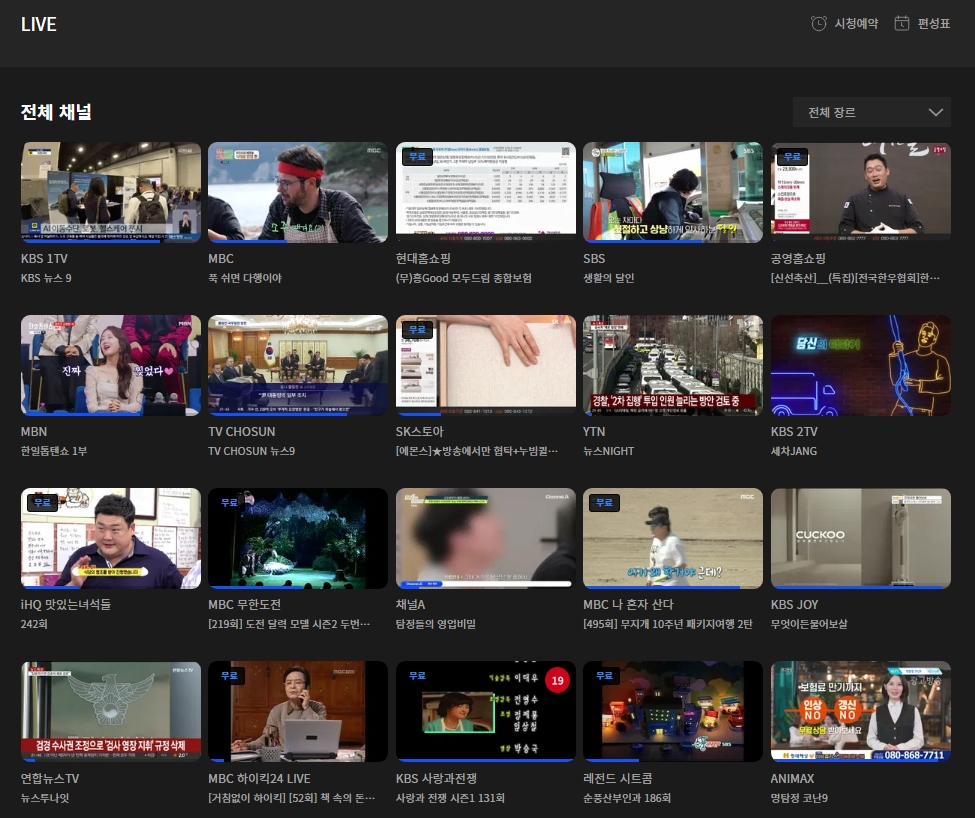Click the alarm clock icon for 시청예약
Viewport: 975px width, 818px height.
(x=818, y=24)
